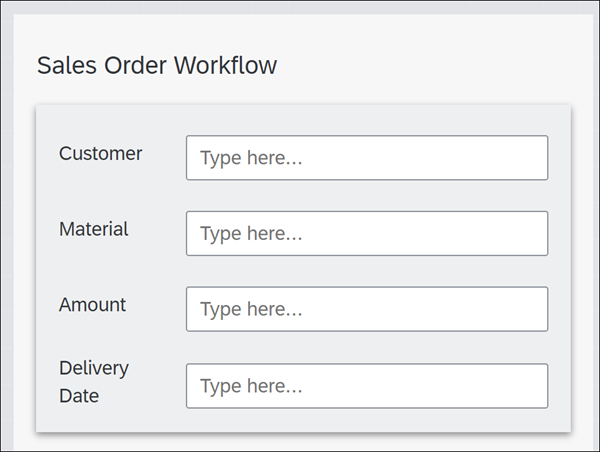Click the Delivery Date field label

(x=94, y=382)
